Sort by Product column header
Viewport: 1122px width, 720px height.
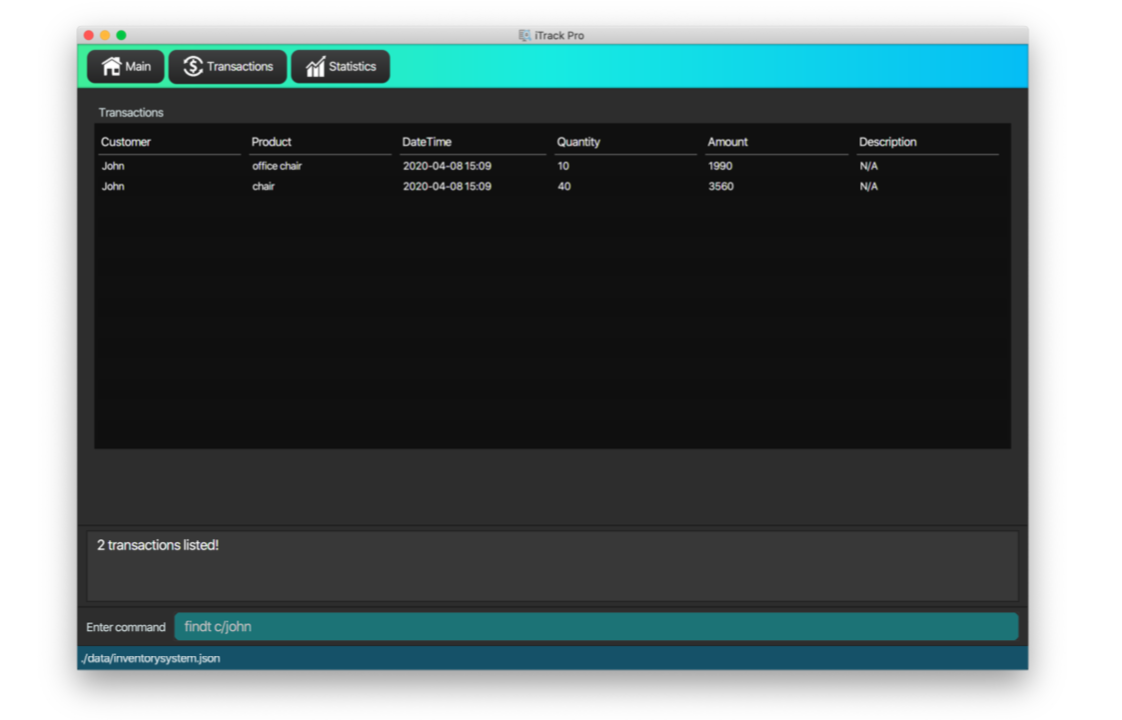click(271, 142)
